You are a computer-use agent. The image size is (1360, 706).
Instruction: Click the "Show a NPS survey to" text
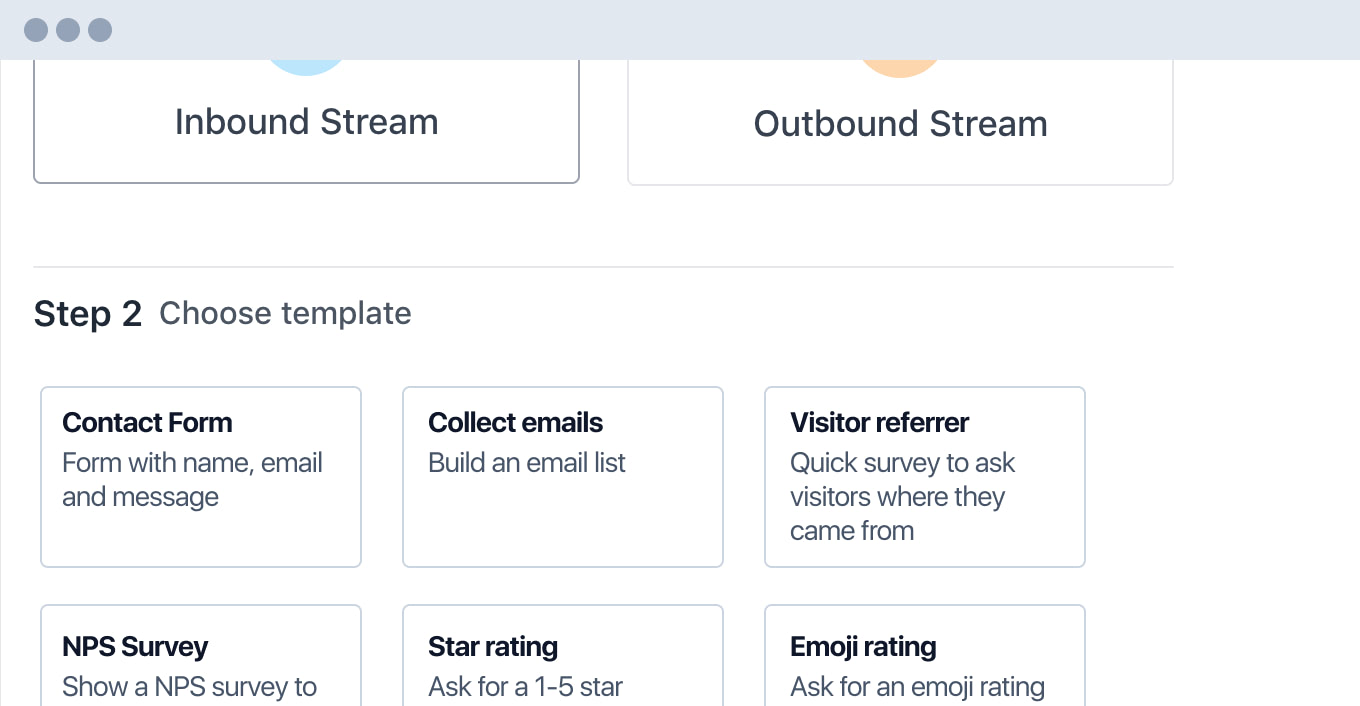(x=189, y=687)
